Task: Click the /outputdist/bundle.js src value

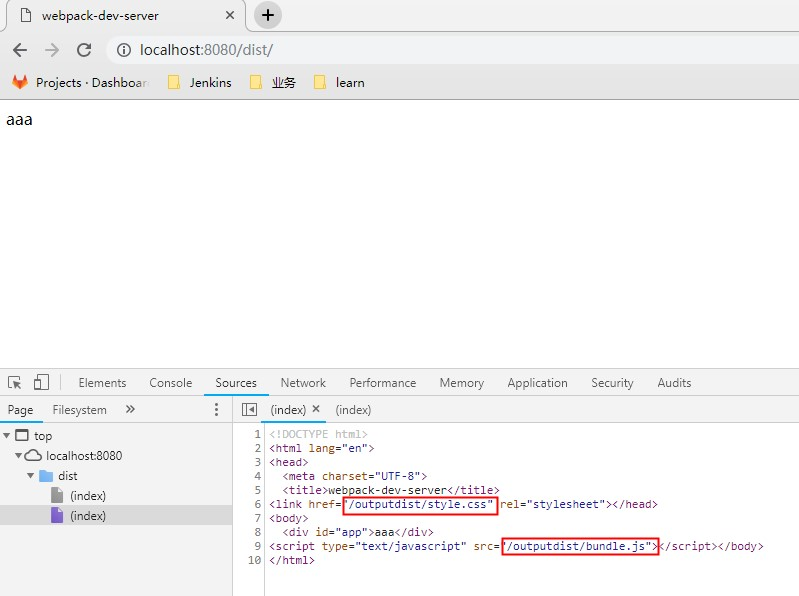Action: (x=580, y=547)
